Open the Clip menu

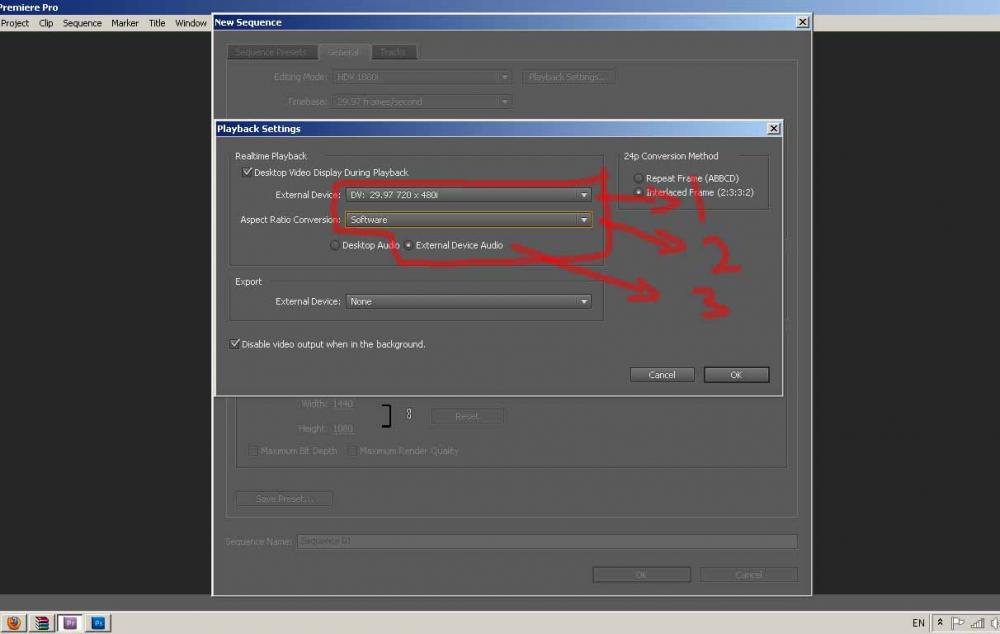click(x=46, y=23)
